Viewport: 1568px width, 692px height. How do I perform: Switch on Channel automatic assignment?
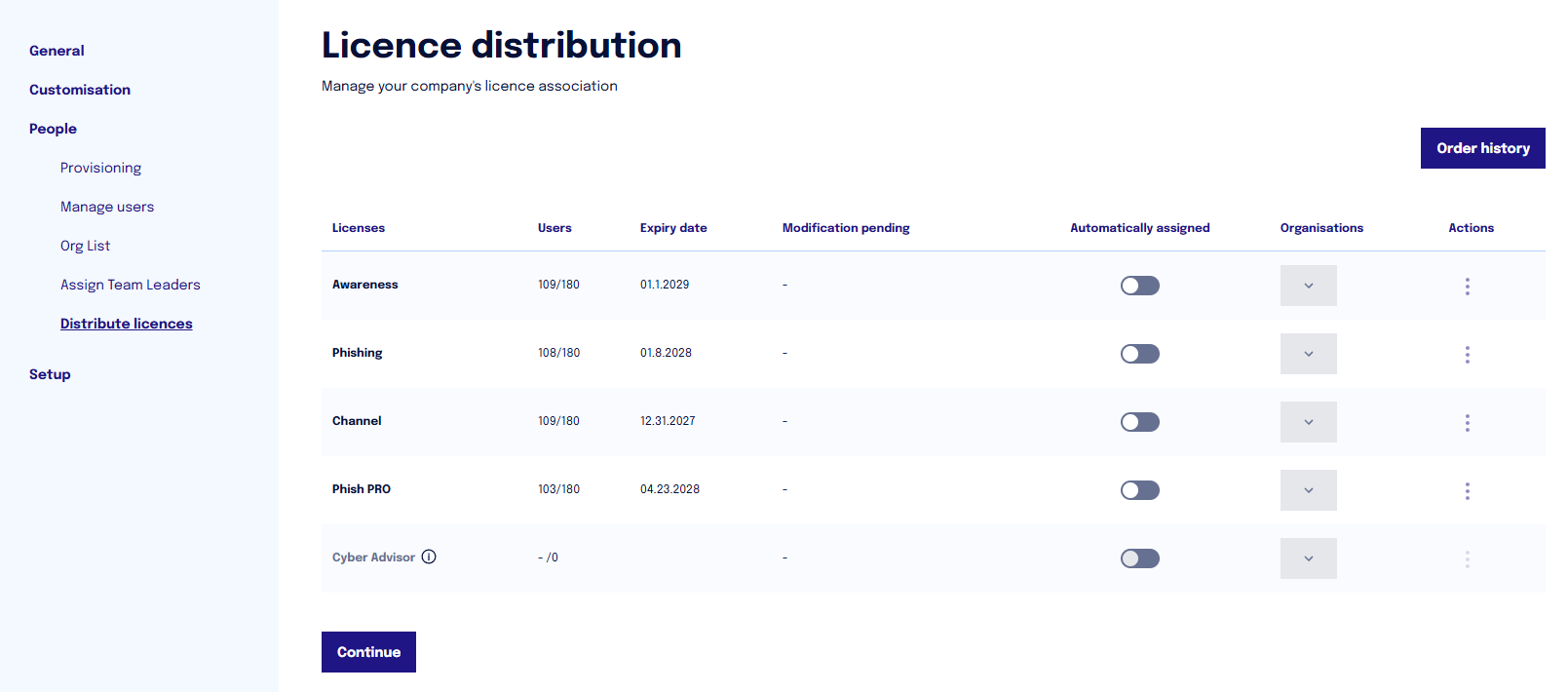coord(1139,422)
